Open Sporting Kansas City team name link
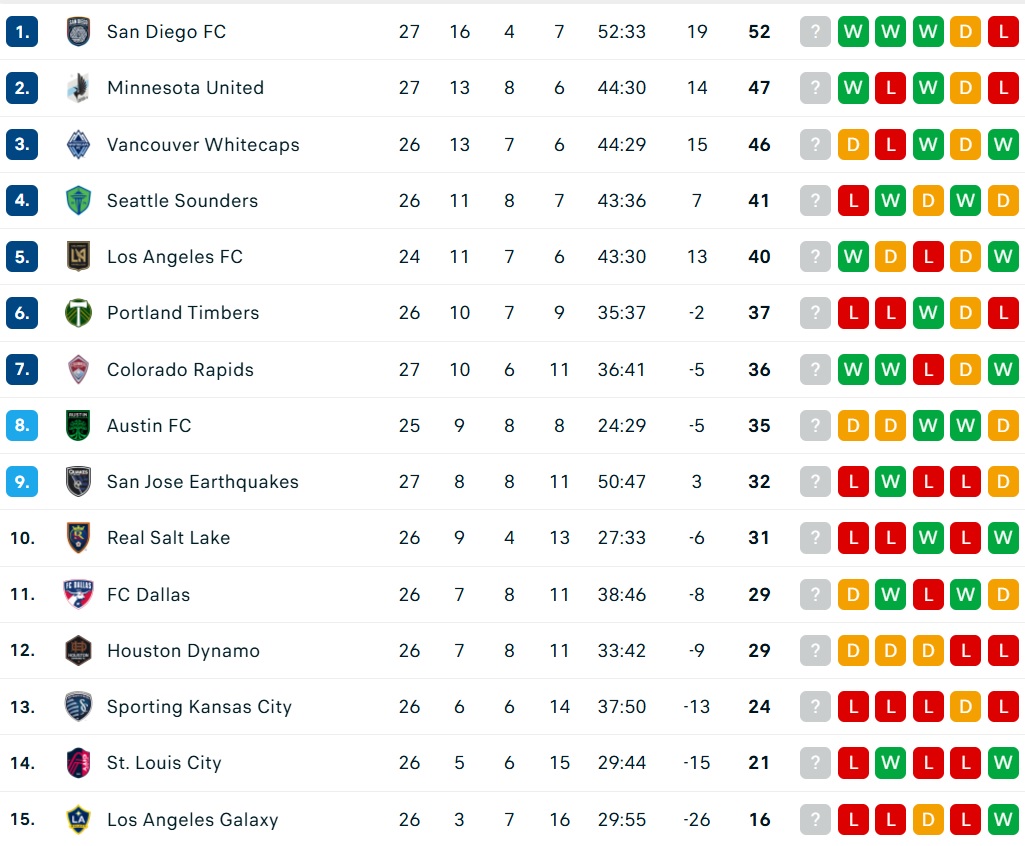 coord(199,707)
